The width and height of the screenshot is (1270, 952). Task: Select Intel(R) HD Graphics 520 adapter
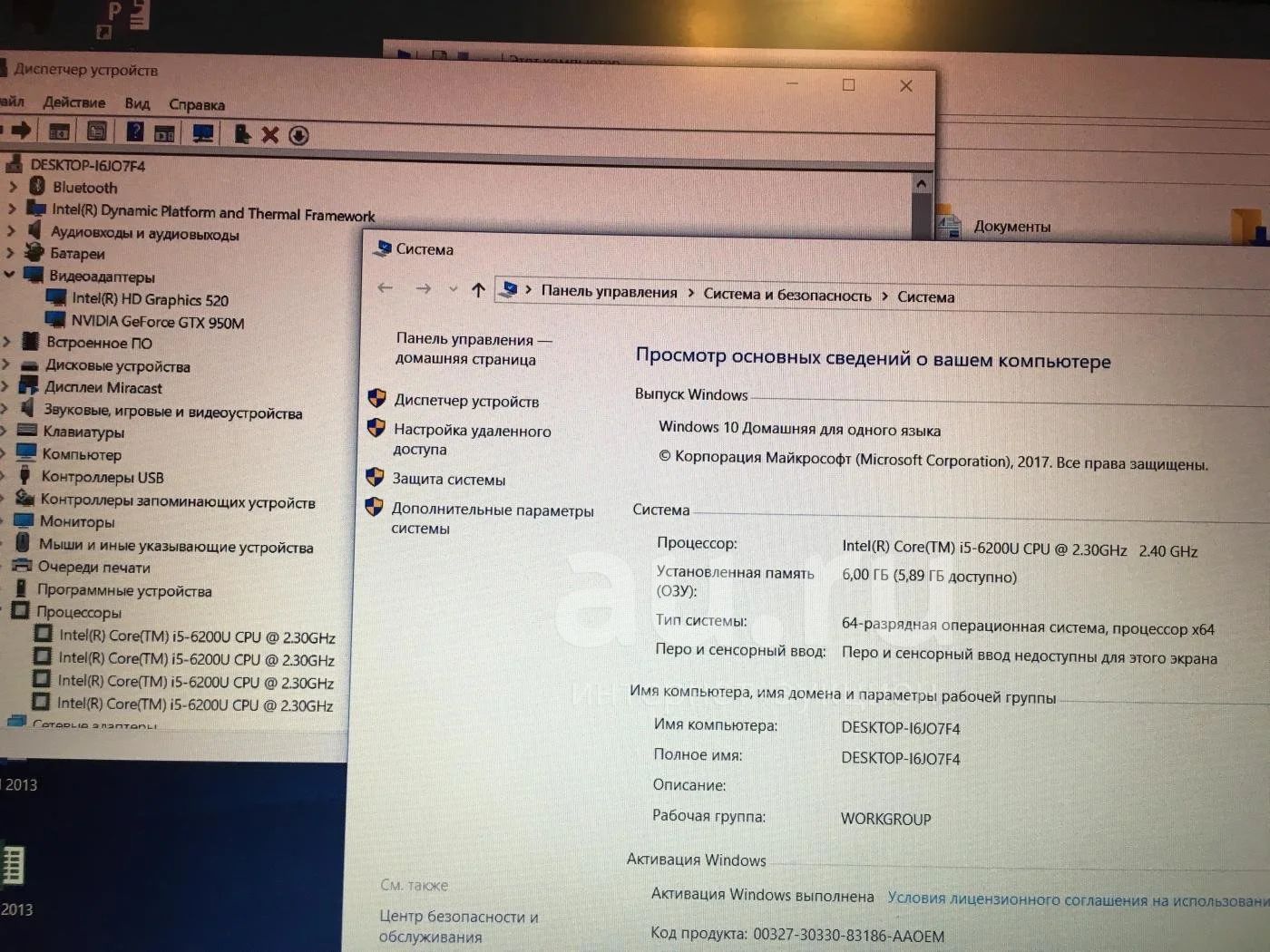150,299
